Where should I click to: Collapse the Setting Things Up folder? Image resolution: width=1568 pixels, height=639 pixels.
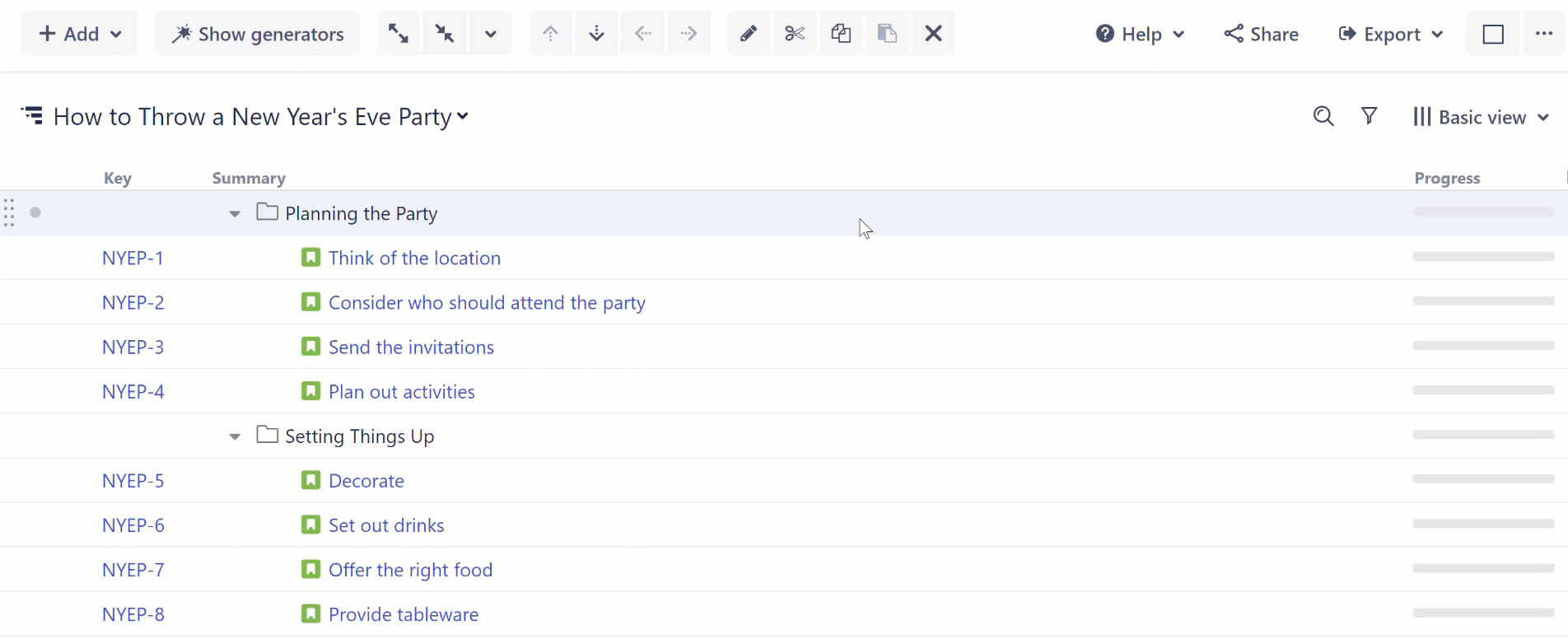235,436
